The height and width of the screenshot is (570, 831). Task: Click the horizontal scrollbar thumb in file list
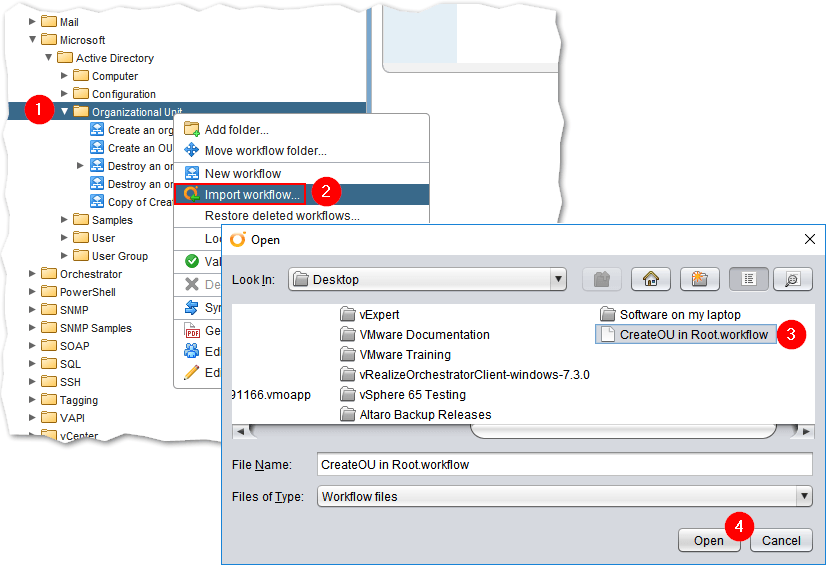(x=623, y=431)
